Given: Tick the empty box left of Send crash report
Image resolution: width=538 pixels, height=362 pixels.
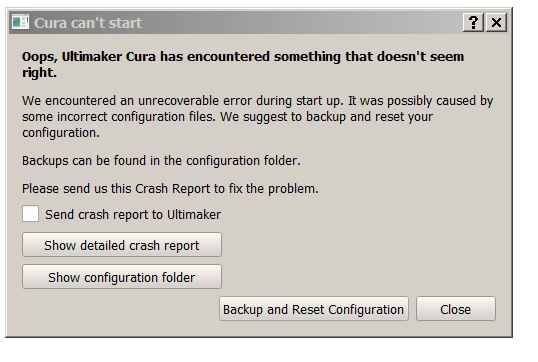Looking at the screenshot, I should coord(31,214).
